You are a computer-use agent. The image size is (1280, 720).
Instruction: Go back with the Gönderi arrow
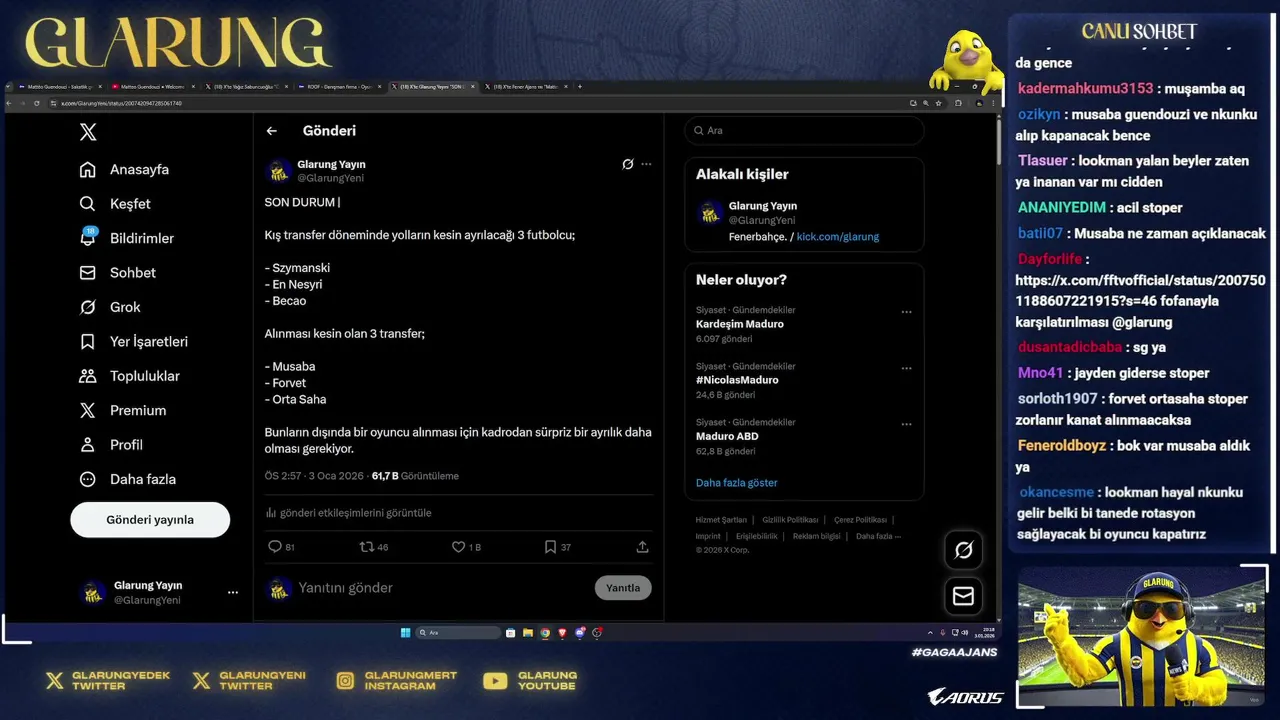(x=271, y=131)
